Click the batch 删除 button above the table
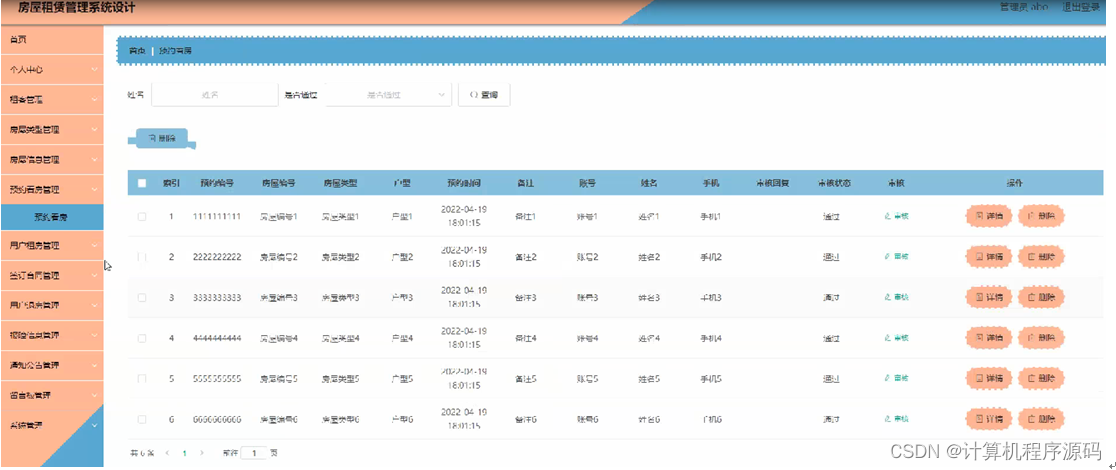 tap(162, 138)
